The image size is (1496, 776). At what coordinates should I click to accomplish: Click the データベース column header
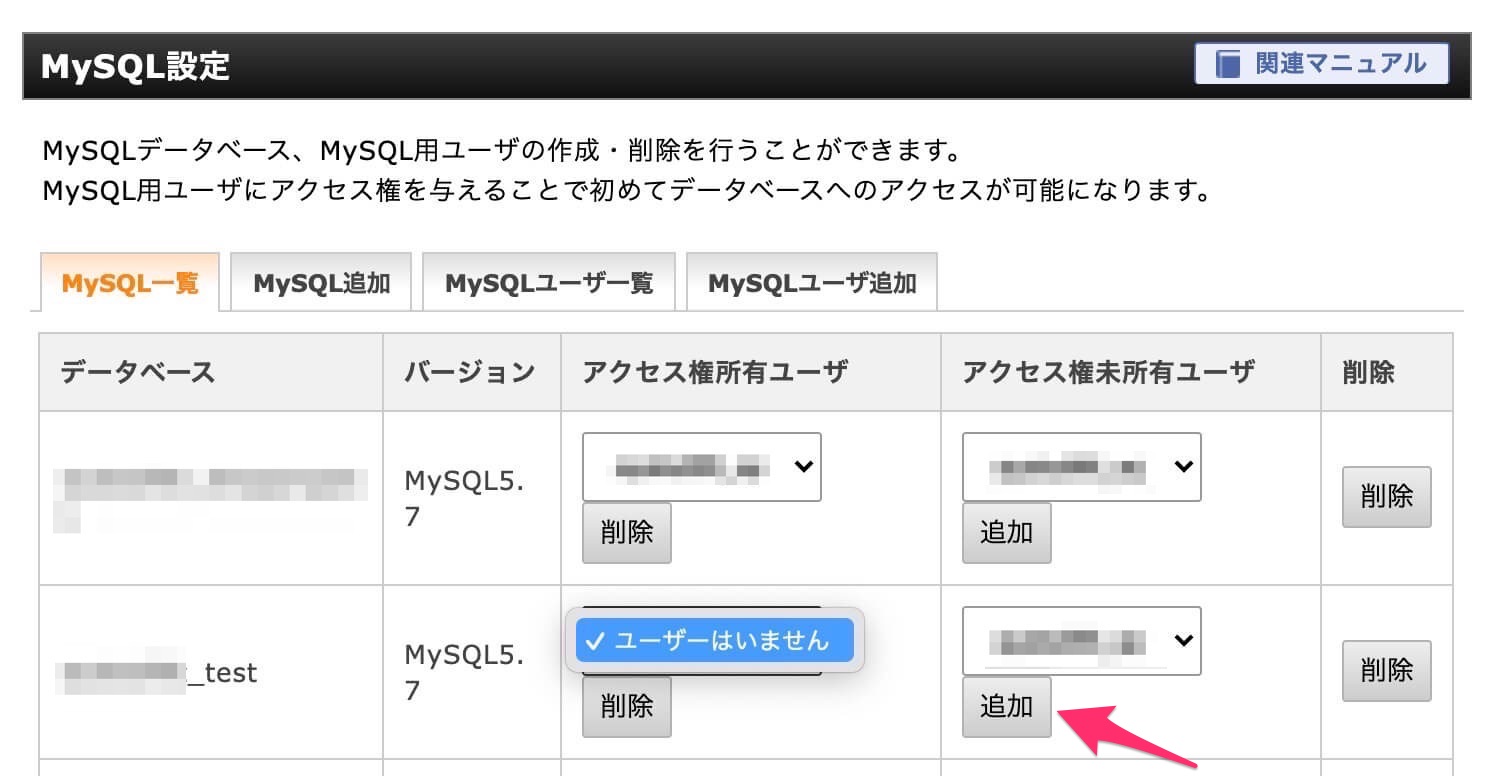(211, 372)
